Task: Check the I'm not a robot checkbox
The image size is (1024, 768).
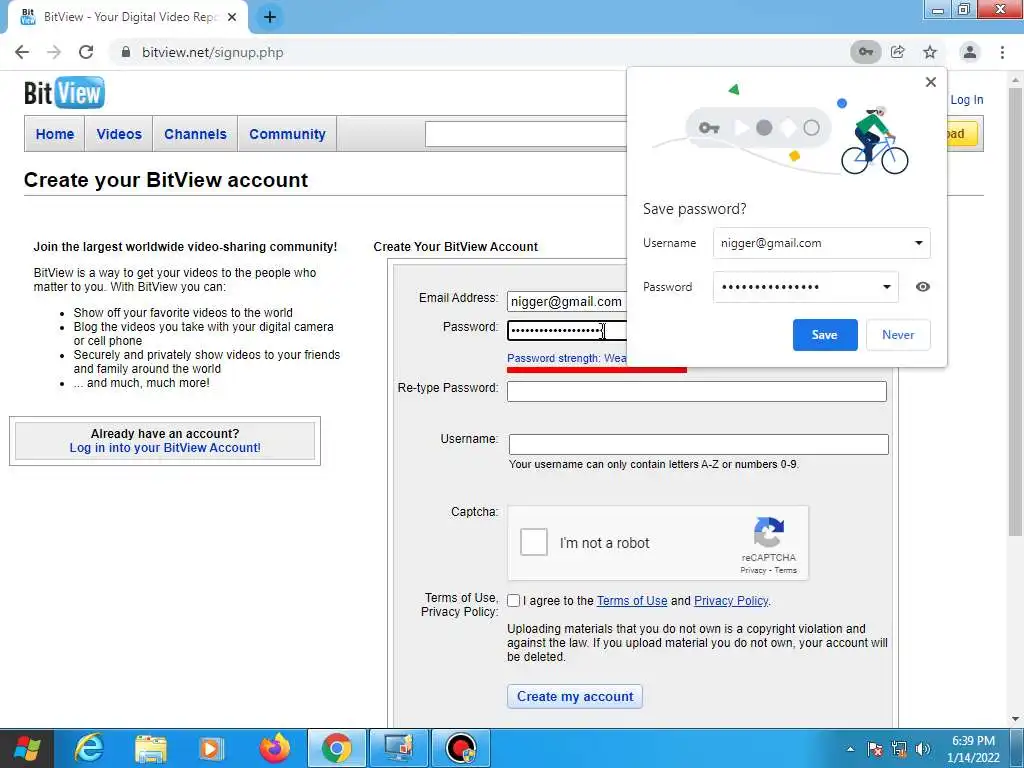Action: [x=534, y=542]
